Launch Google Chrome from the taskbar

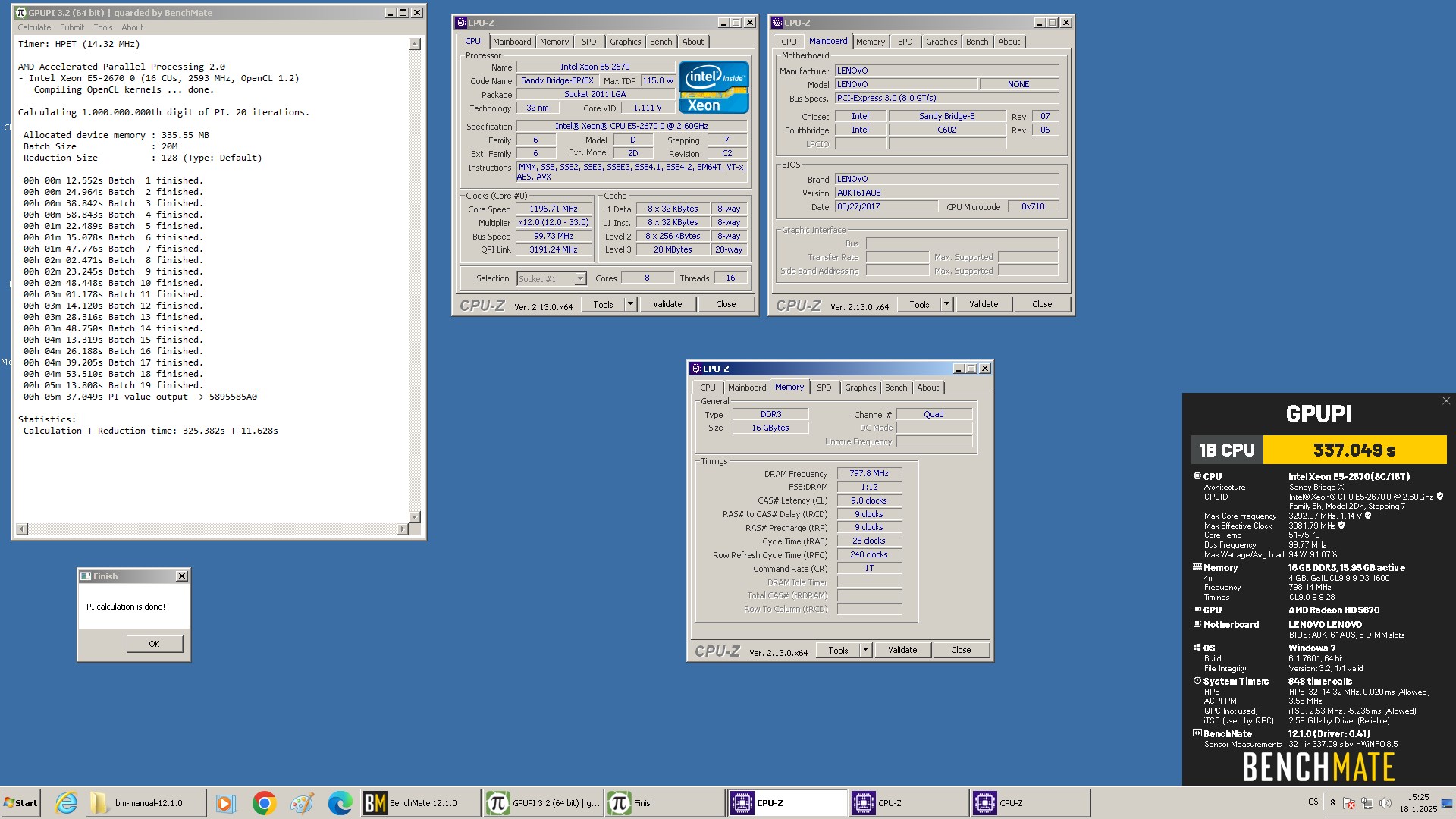point(264,803)
